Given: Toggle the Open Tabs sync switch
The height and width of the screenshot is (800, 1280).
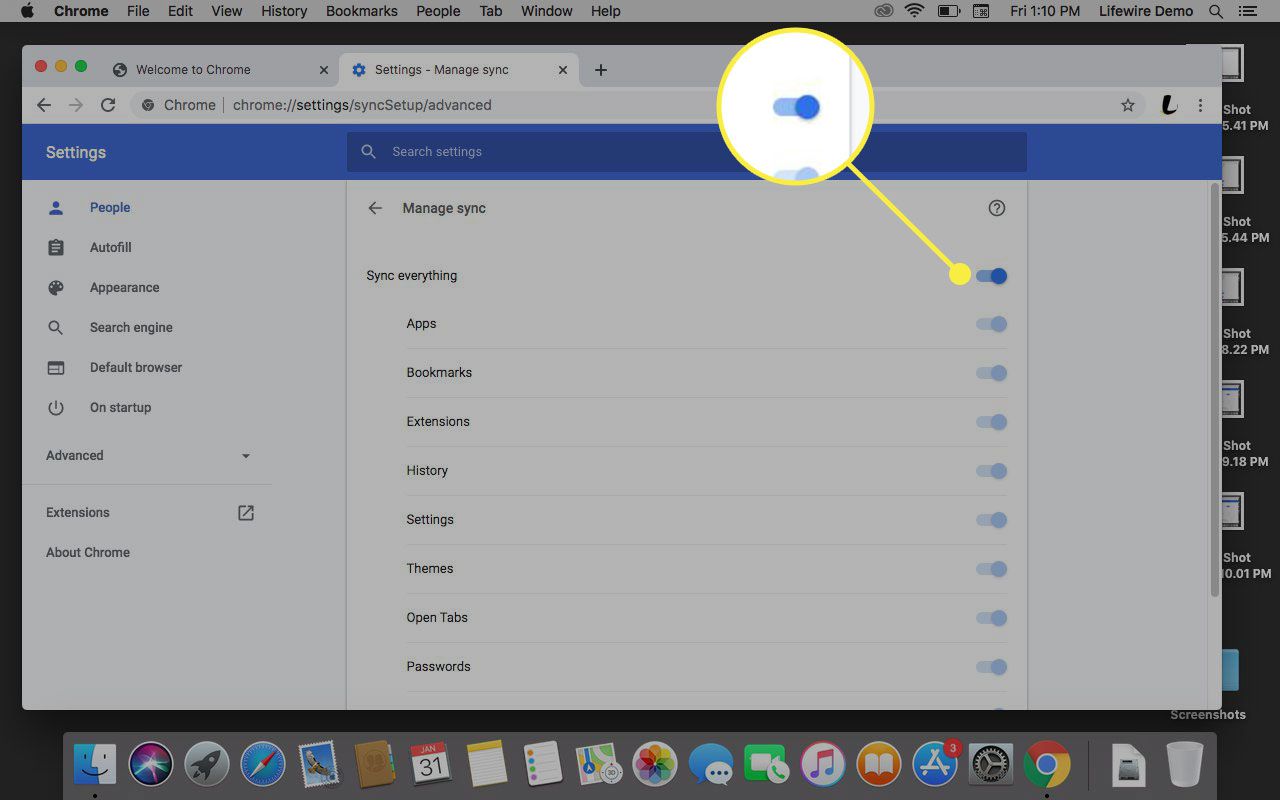Looking at the screenshot, I should 991,618.
